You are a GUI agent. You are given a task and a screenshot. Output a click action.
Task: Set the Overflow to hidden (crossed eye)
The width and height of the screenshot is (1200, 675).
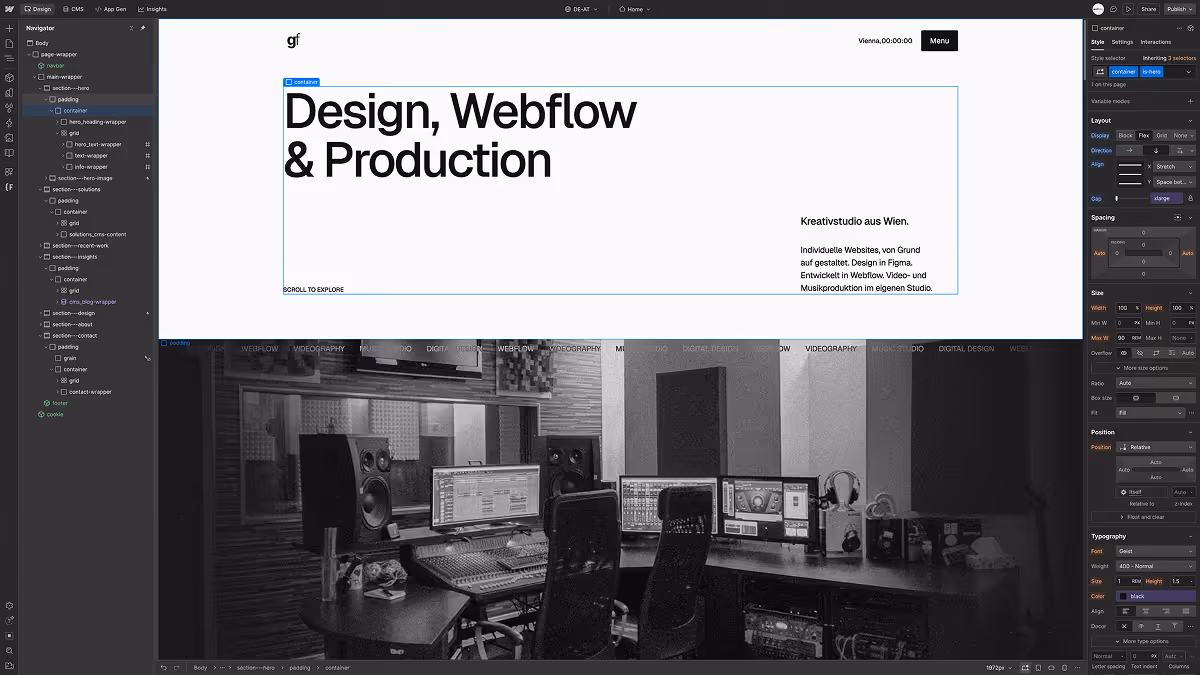coord(1140,353)
